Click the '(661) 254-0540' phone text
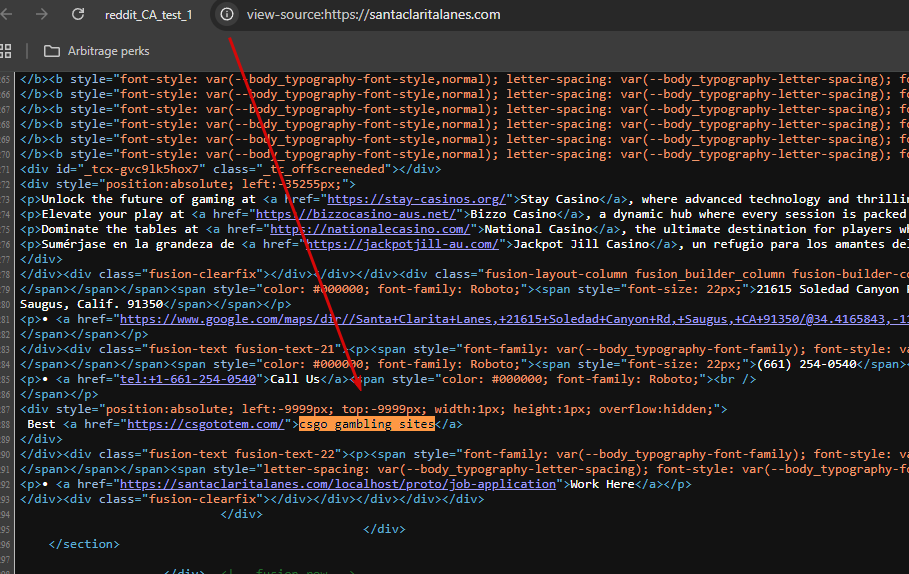The height and width of the screenshot is (574, 909). [x=806, y=364]
